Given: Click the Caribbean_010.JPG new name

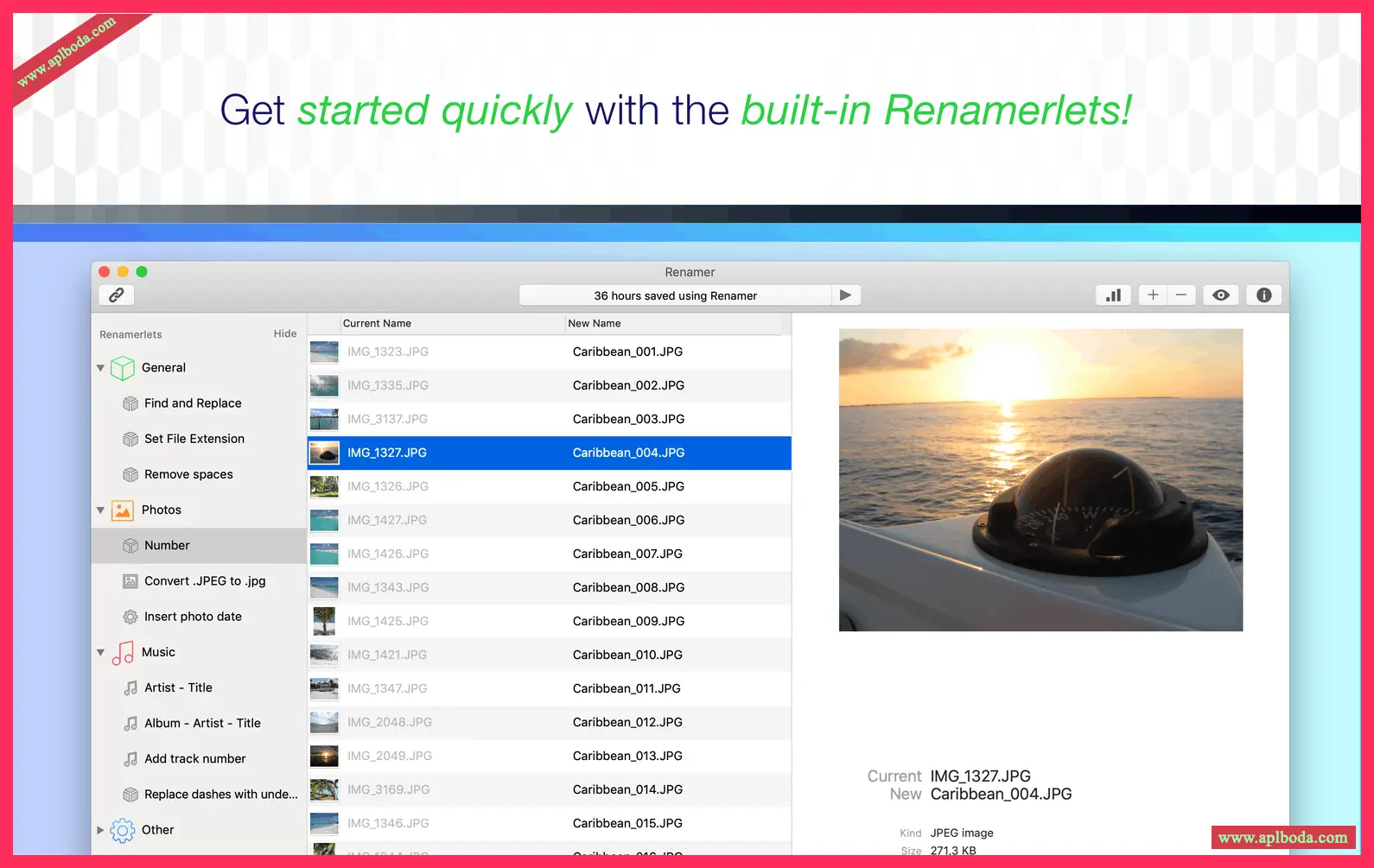Looking at the screenshot, I should click(x=627, y=655).
